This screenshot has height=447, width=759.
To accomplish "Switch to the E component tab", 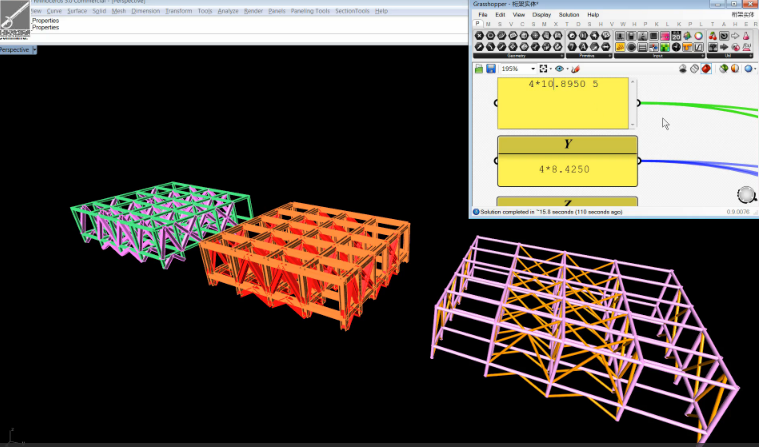I will [x=746, y=24].
